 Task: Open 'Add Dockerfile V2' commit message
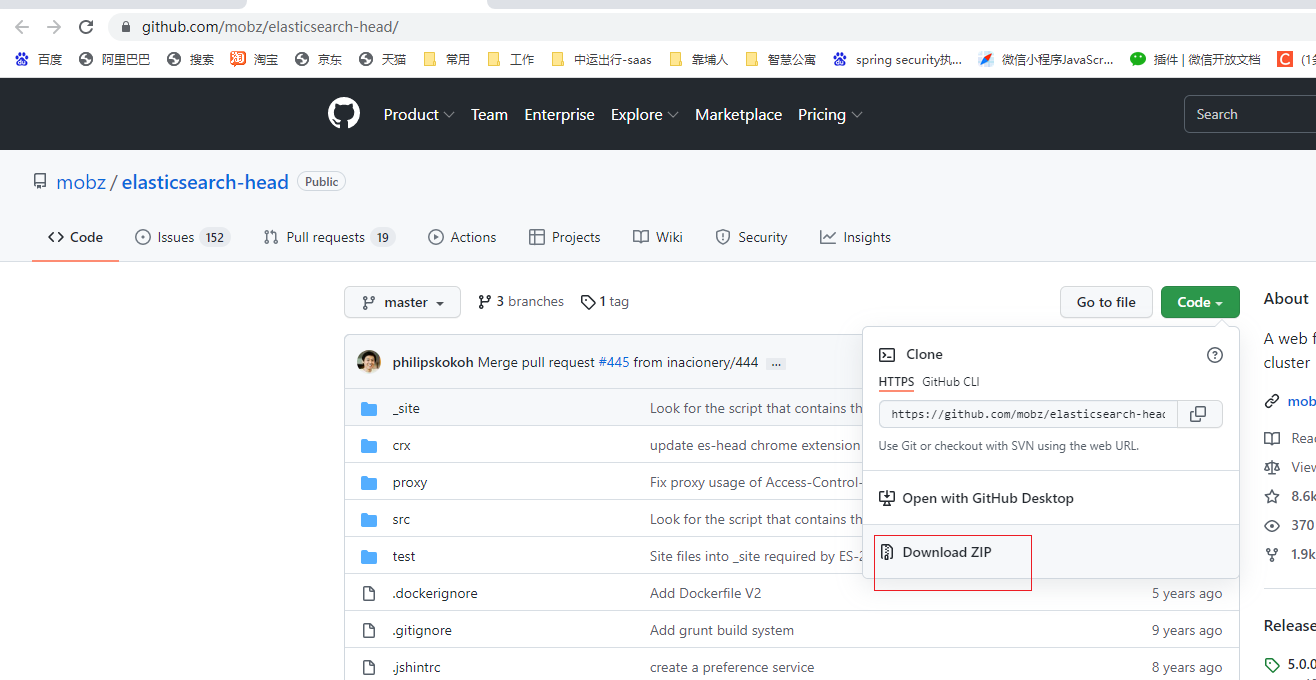[x=706, y=593]
